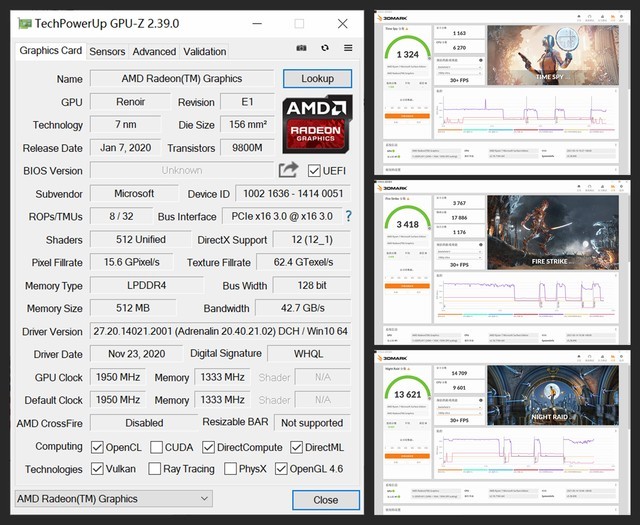Open game selection dropdown in Fire Strike window
Viewport: 640px width, 525px height.
pos(460,251)
